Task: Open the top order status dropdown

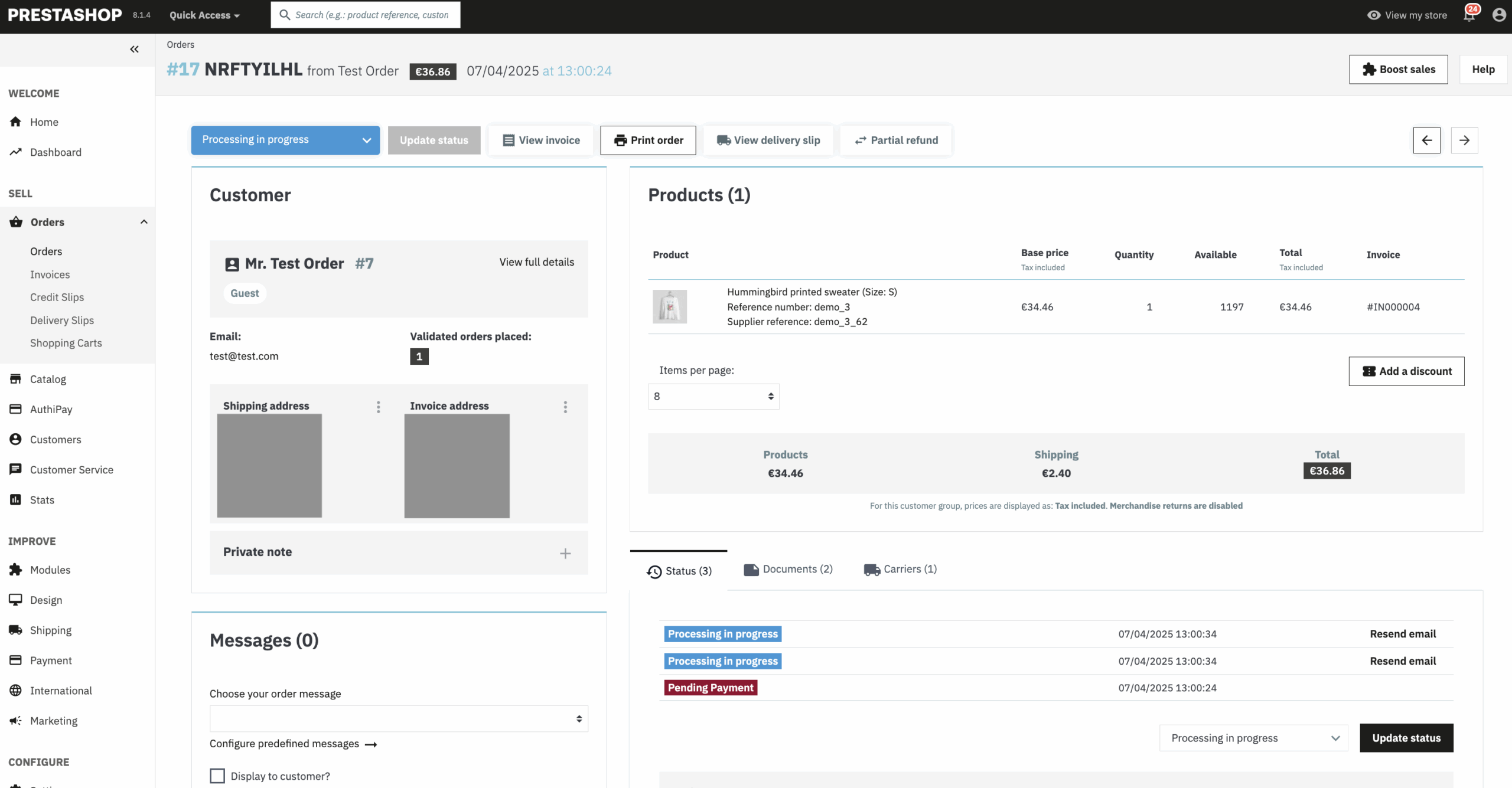Action: pyautogui.click(x=285, y=140)
